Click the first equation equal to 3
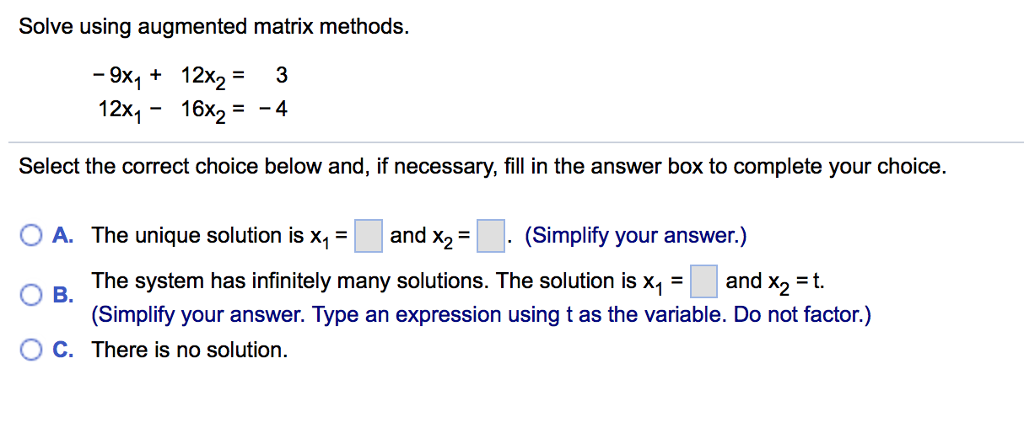The image size is (1024, 428). click(189, 78)
